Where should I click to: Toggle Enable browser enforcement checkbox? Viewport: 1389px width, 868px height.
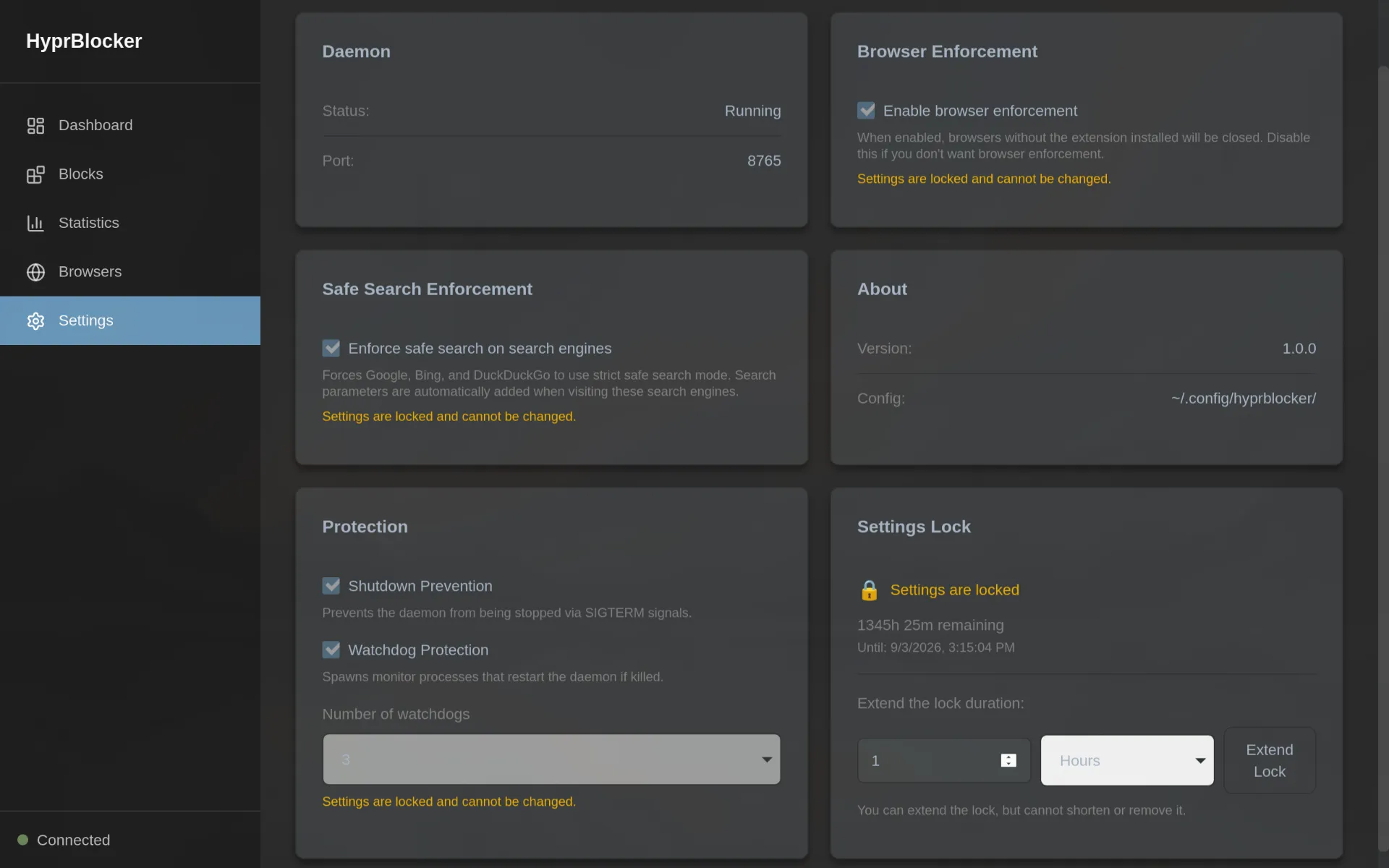pyautogui.click(x=866, y=111)
